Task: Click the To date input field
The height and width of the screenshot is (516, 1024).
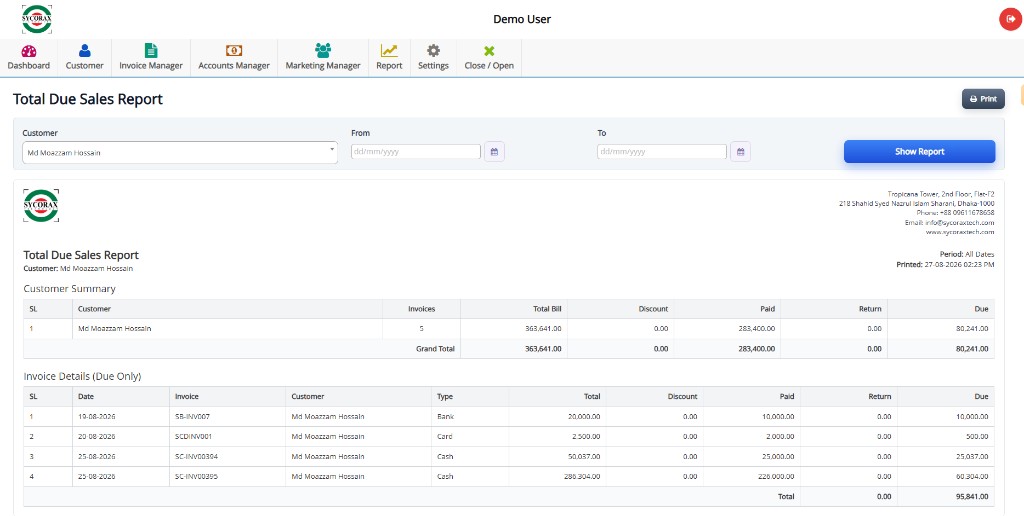Action: tap(662, 152)
